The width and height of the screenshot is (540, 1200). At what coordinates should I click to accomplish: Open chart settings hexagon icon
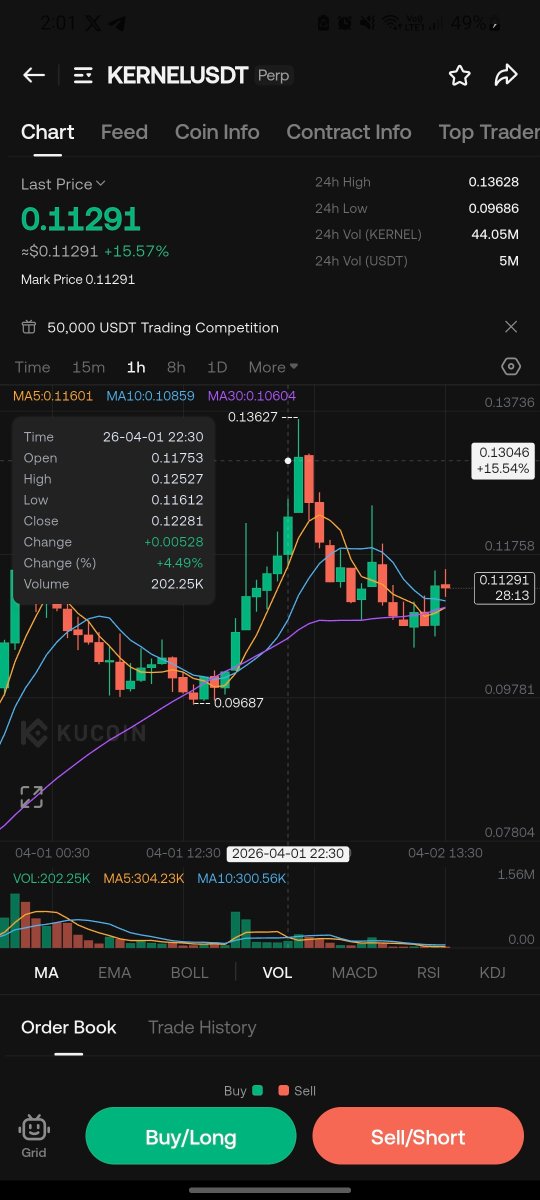[x=511, y=367]
